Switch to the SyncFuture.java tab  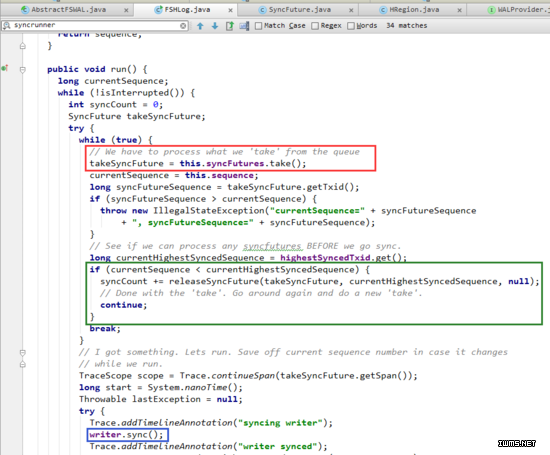pos(300,9)
